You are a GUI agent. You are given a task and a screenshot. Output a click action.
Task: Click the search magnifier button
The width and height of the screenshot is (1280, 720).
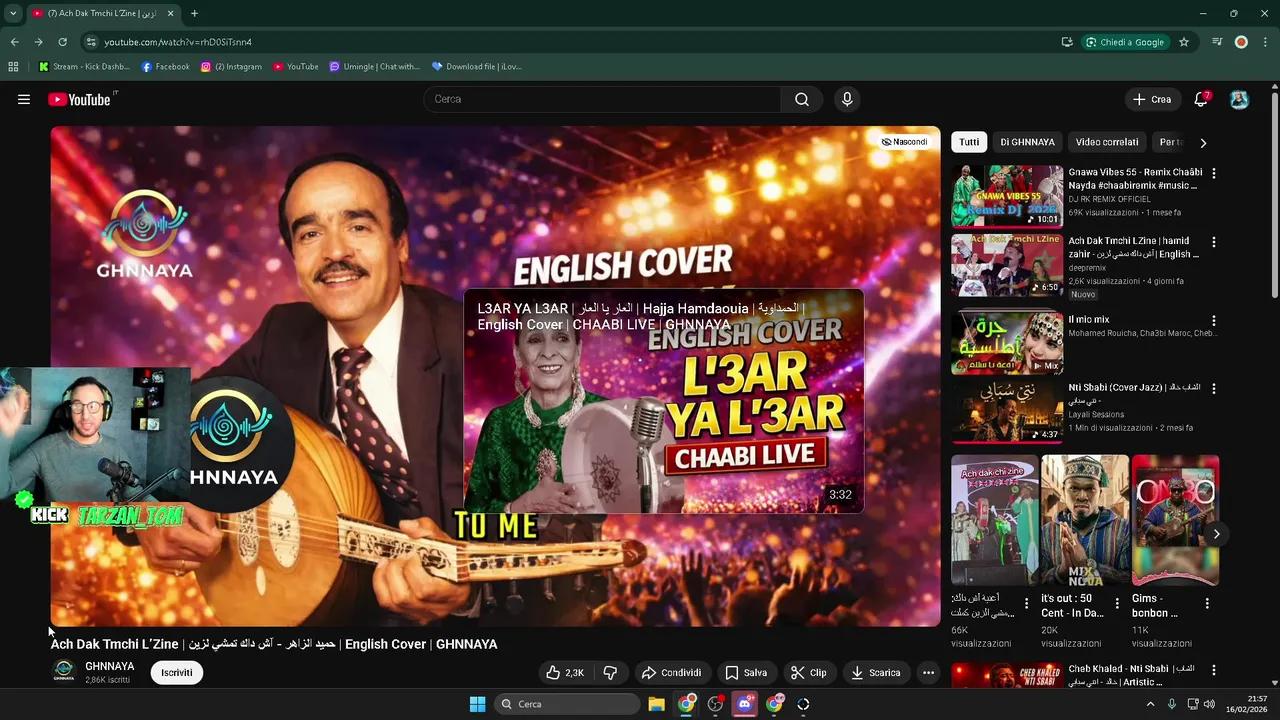click(802, 99)
